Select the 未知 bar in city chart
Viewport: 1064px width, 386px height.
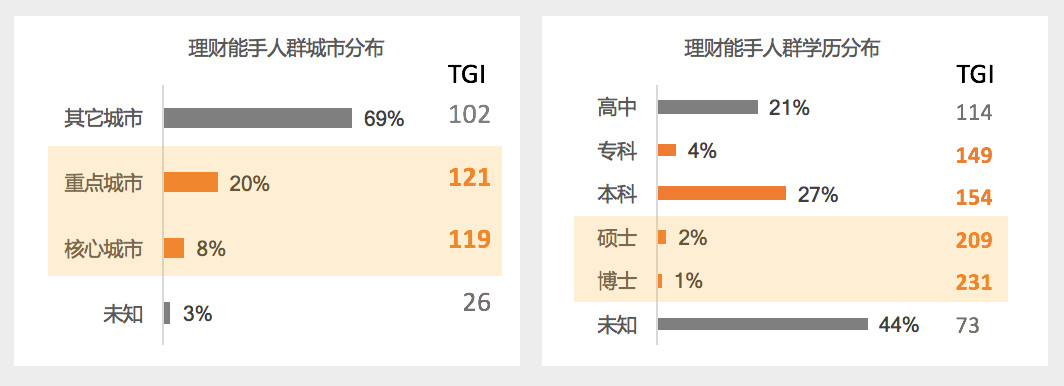pyautogui.click(x=167, y=313)
